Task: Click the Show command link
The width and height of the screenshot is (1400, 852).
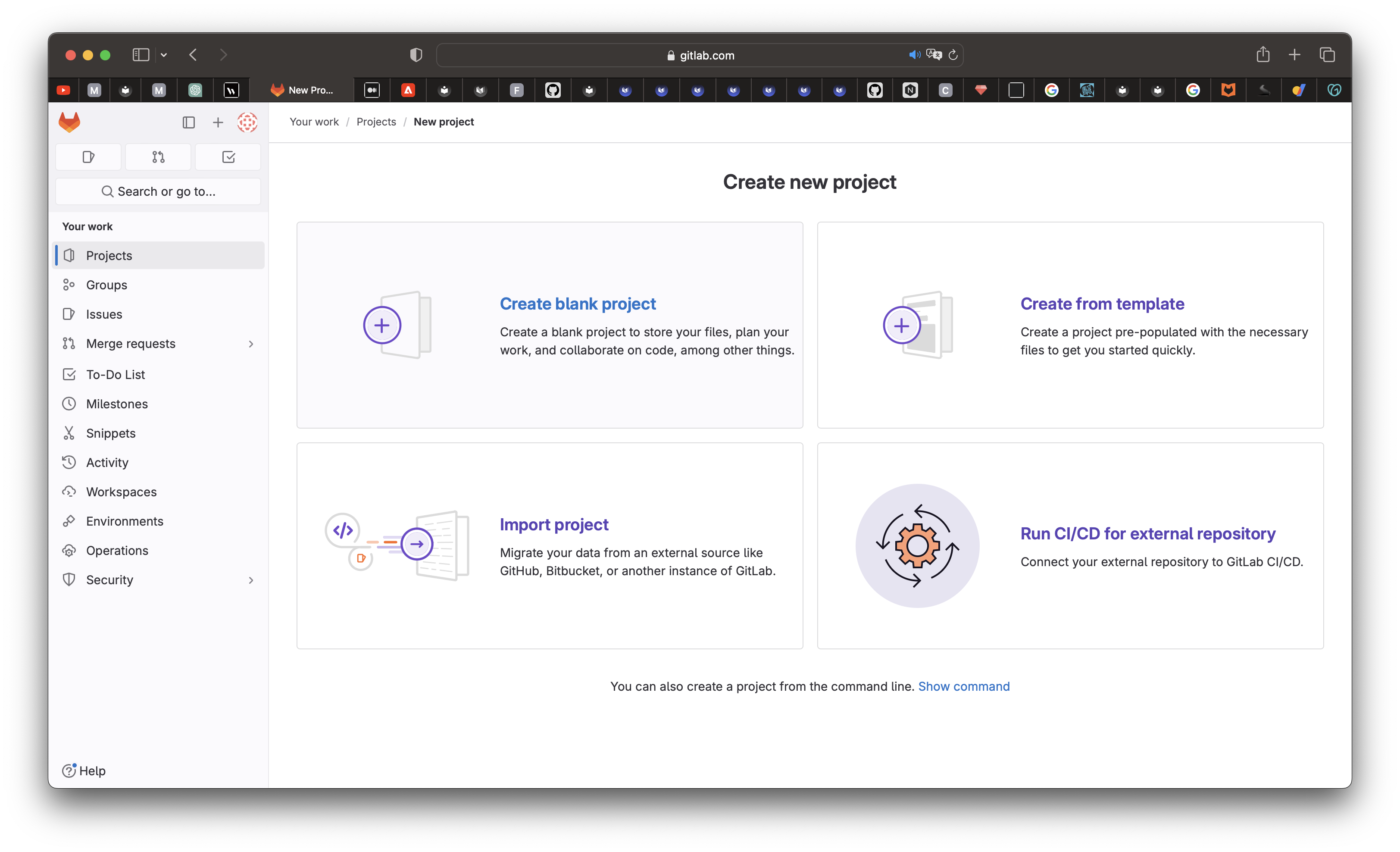Action: 964,686
